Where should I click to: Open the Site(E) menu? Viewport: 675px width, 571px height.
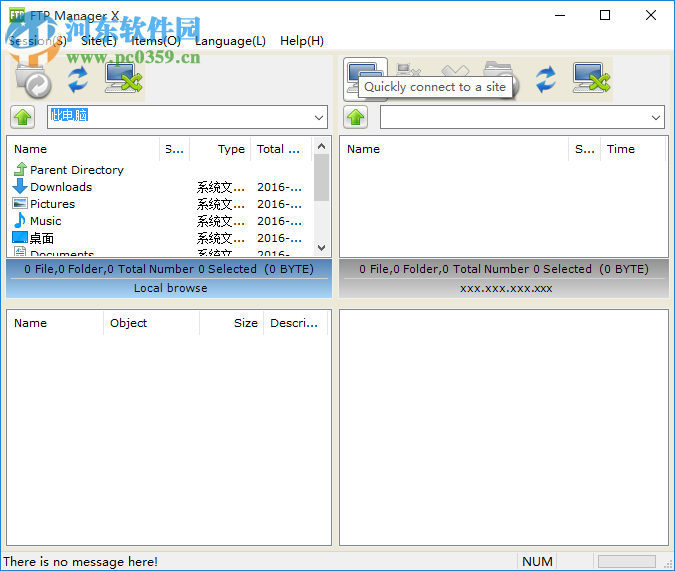click(x=99, y=41)
